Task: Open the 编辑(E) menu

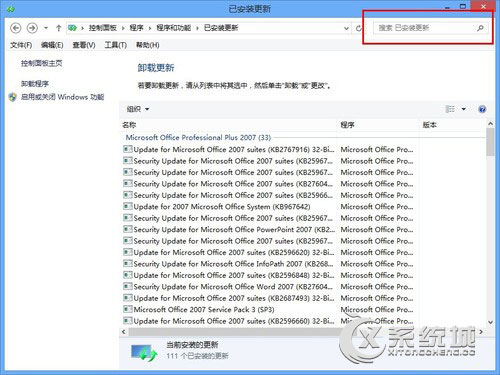Action: [52, 45]
